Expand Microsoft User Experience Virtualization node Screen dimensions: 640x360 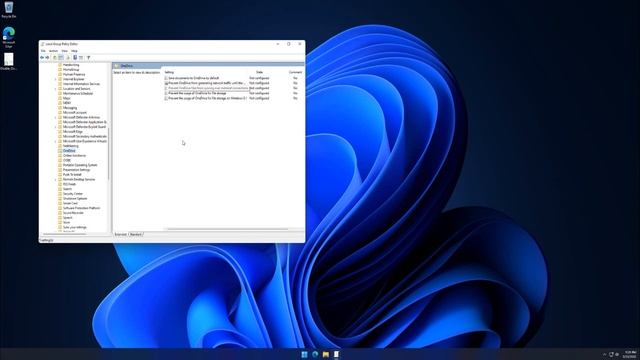[56, 141]
